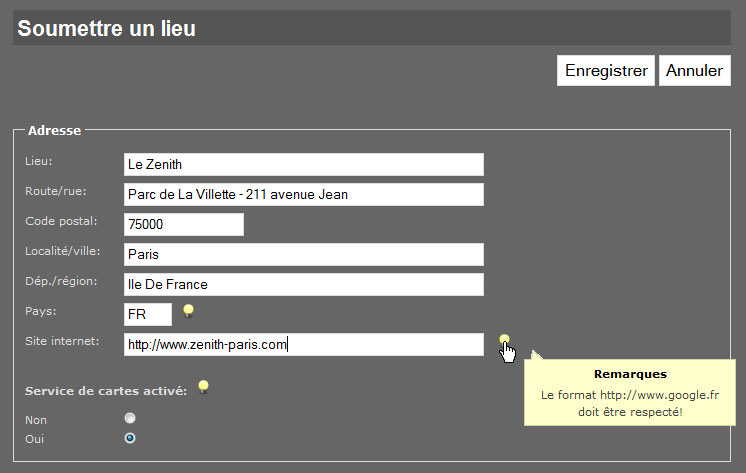Click the lightbulb next to Service de cartes activé

(x=203, y=386)
